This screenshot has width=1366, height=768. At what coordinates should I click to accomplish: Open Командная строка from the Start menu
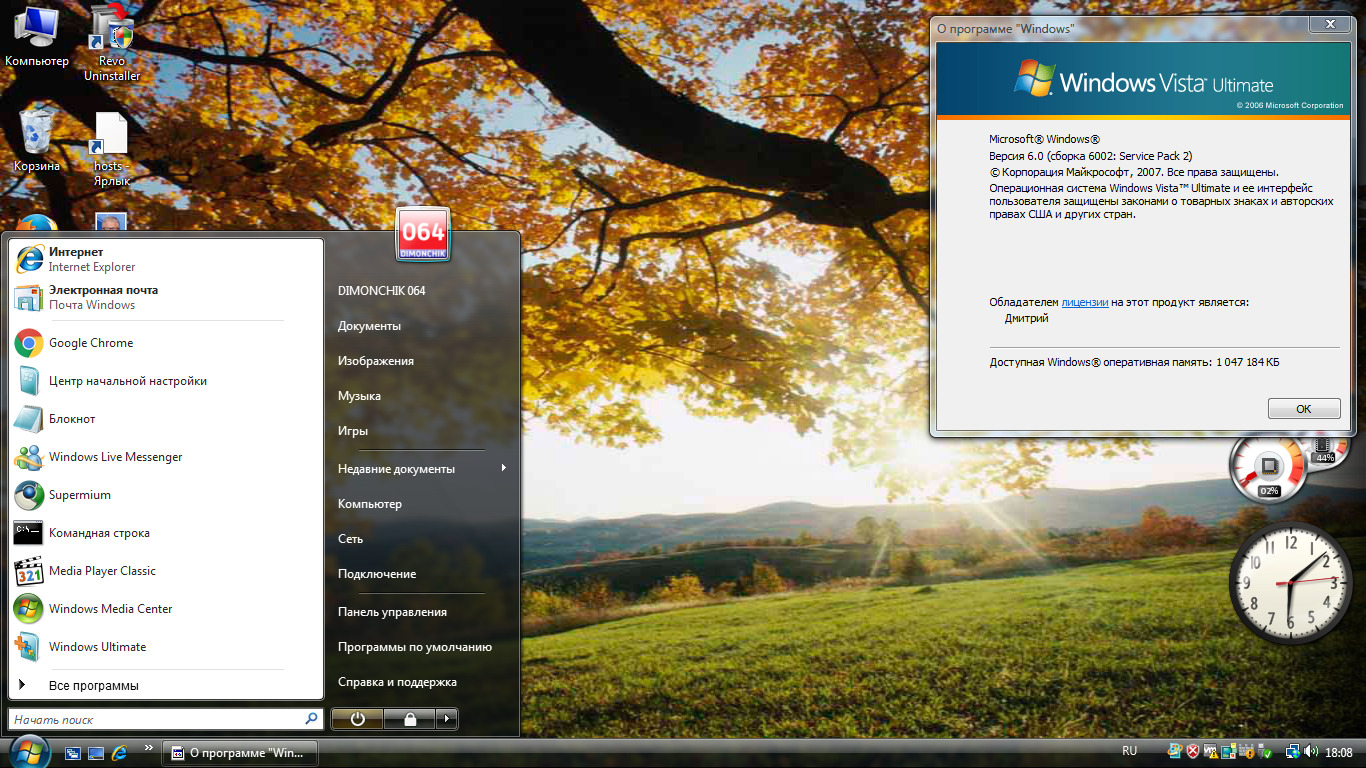coord(98,533)
